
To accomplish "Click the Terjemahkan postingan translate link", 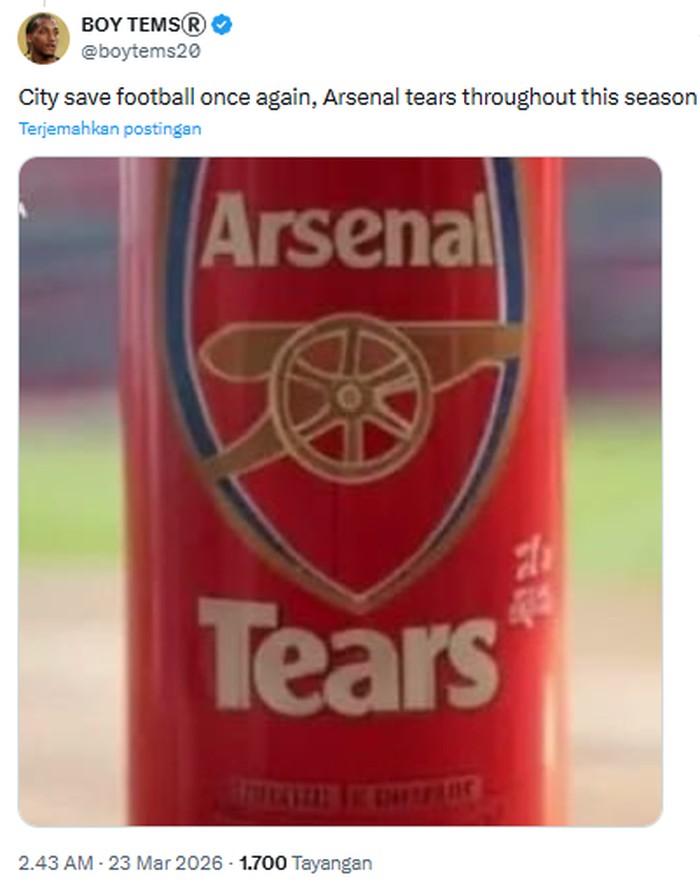I will point(110,129).
